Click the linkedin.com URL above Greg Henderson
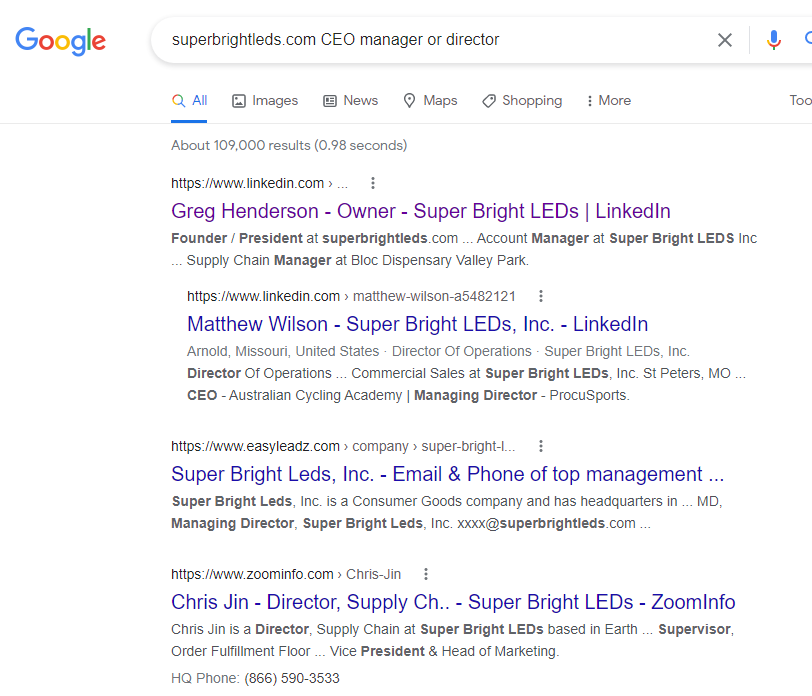This screenshot has width=812, height=696. (x=259, y=183)
